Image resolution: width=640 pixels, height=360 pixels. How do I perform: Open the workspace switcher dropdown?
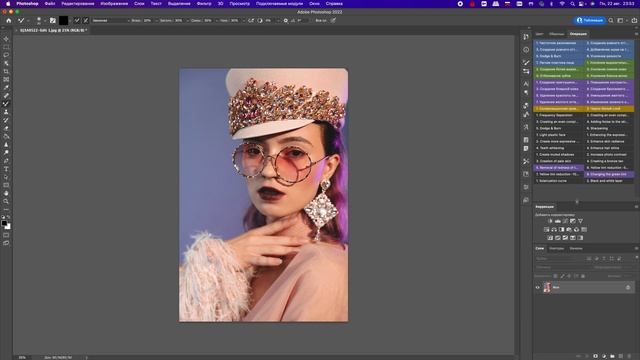point(622,20)
